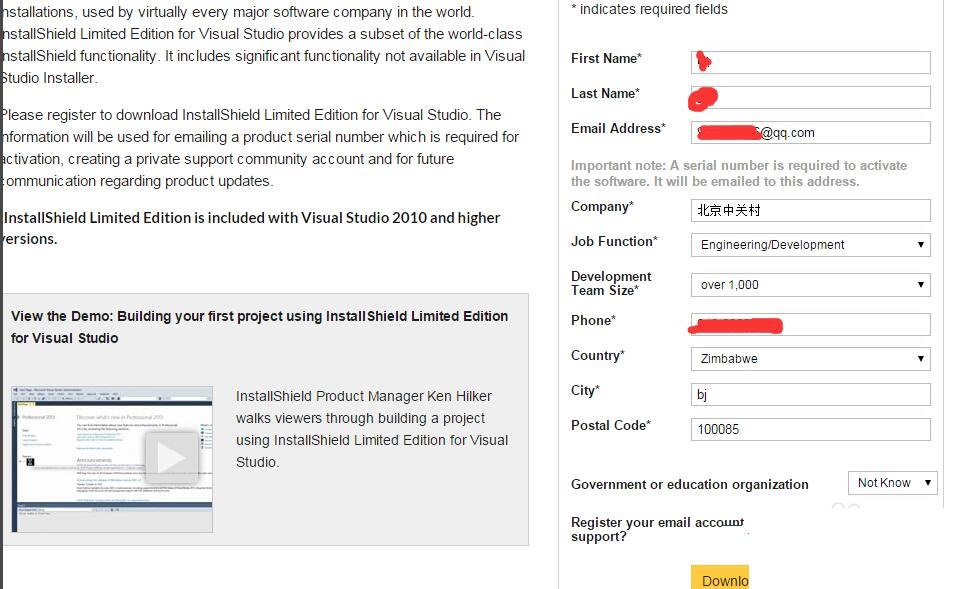Click the 'Development Team Size*' label
Screen dimensions: 973x589
click(611, 283)
